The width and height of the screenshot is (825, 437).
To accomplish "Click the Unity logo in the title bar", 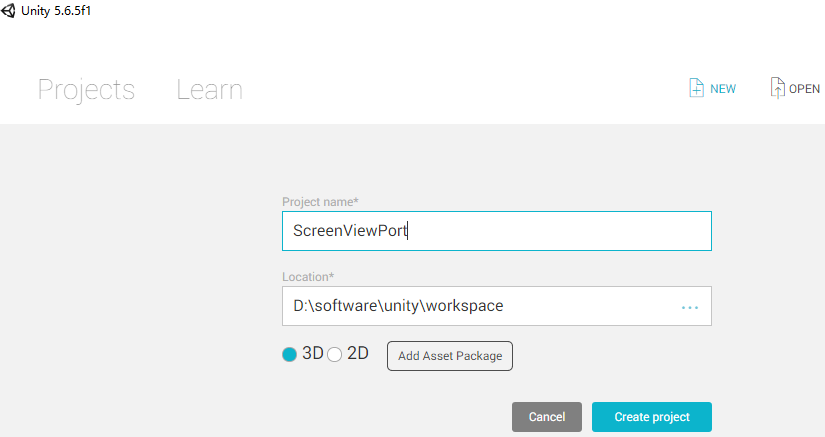I will point(8,10).
